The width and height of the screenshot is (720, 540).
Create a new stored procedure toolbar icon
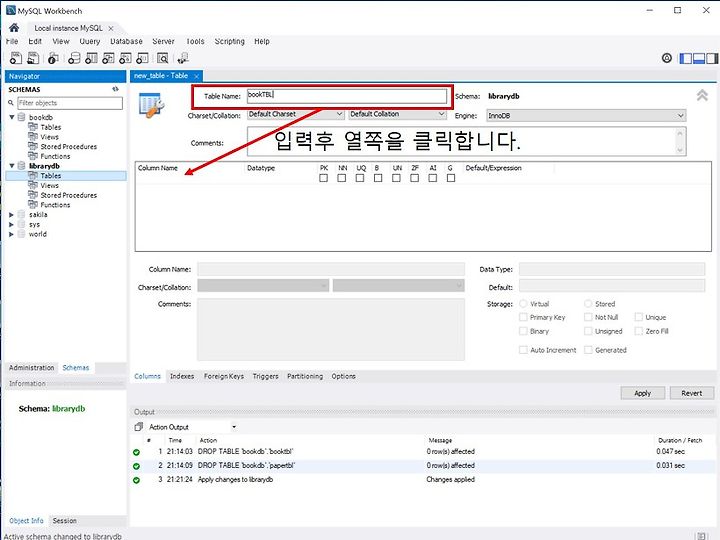click(x=125, y=58)
